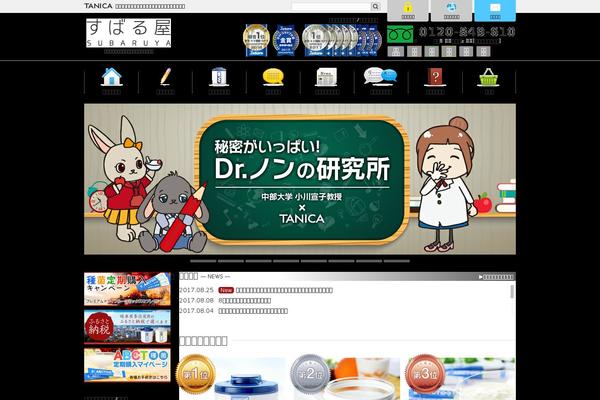Screen dimensions: 600x400
Task: Select the last carousel slide indicator
Action: [397, 261]
